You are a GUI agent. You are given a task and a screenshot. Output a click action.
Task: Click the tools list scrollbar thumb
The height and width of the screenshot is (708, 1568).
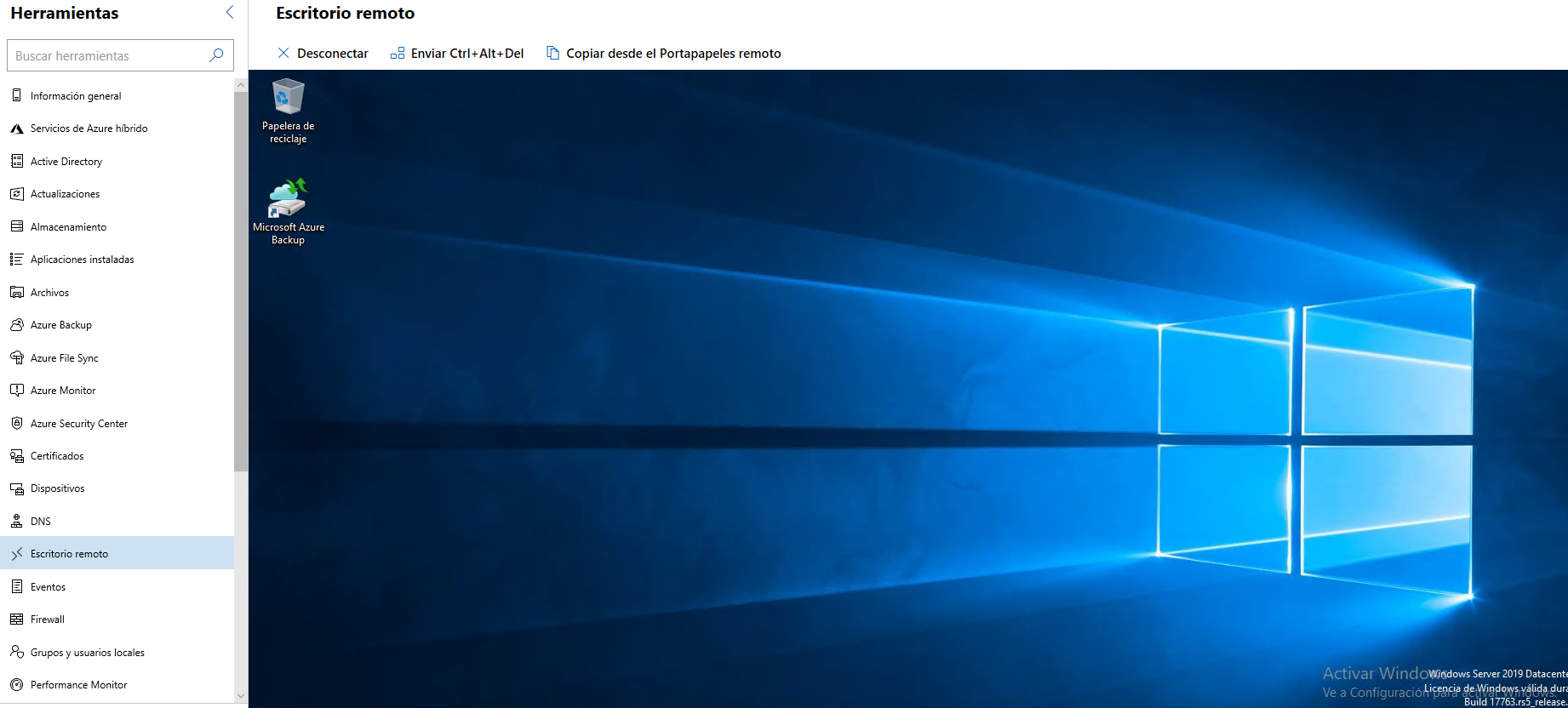[240, 281]
